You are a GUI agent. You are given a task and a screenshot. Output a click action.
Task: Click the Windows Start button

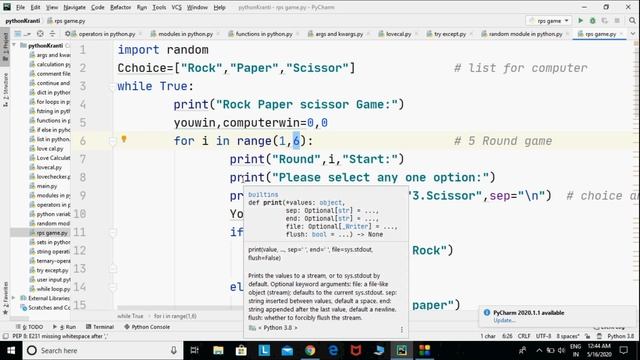point(11,350)
